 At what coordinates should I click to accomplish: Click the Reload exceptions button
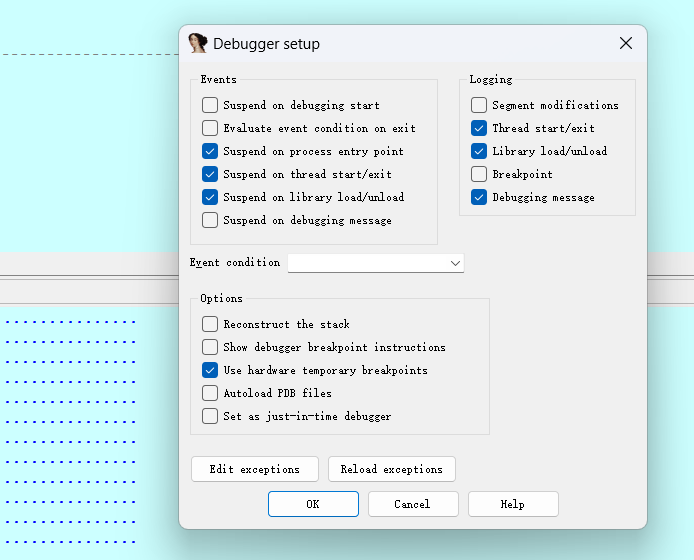(x=392, y=469)
